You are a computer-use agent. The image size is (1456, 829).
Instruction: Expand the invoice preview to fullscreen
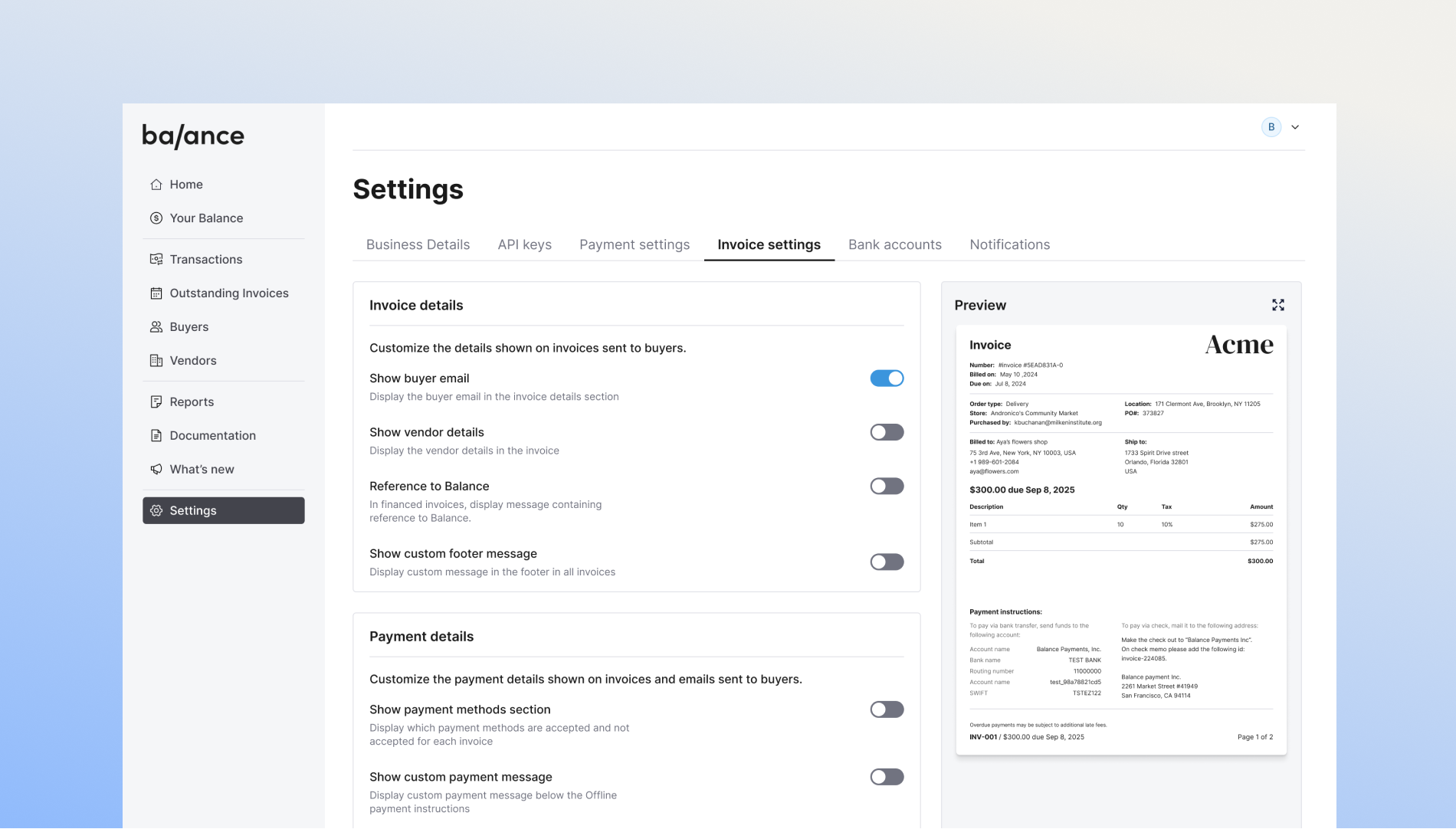click(x=1277, y=305)
